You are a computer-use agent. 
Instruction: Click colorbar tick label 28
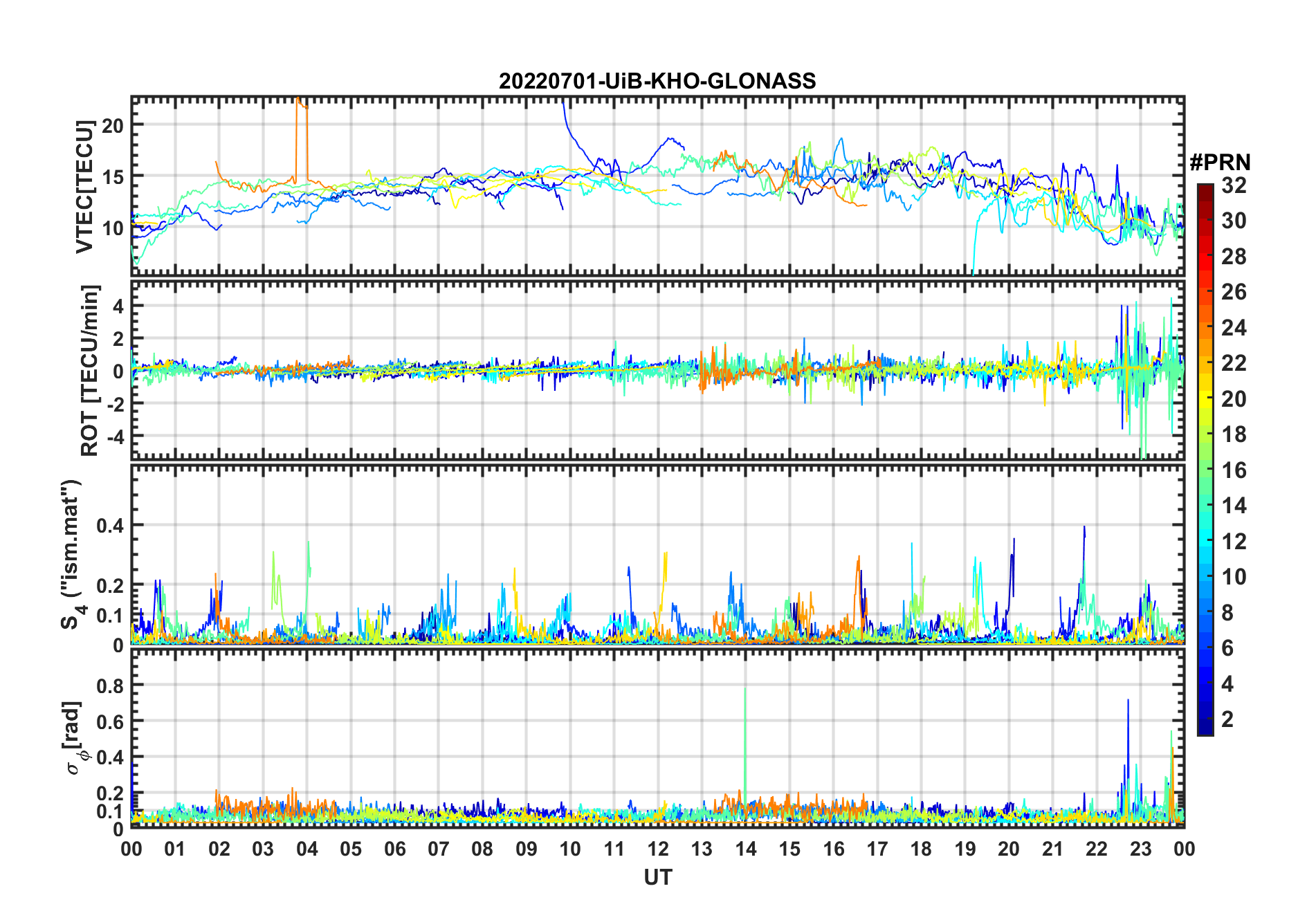point(1234,257)
